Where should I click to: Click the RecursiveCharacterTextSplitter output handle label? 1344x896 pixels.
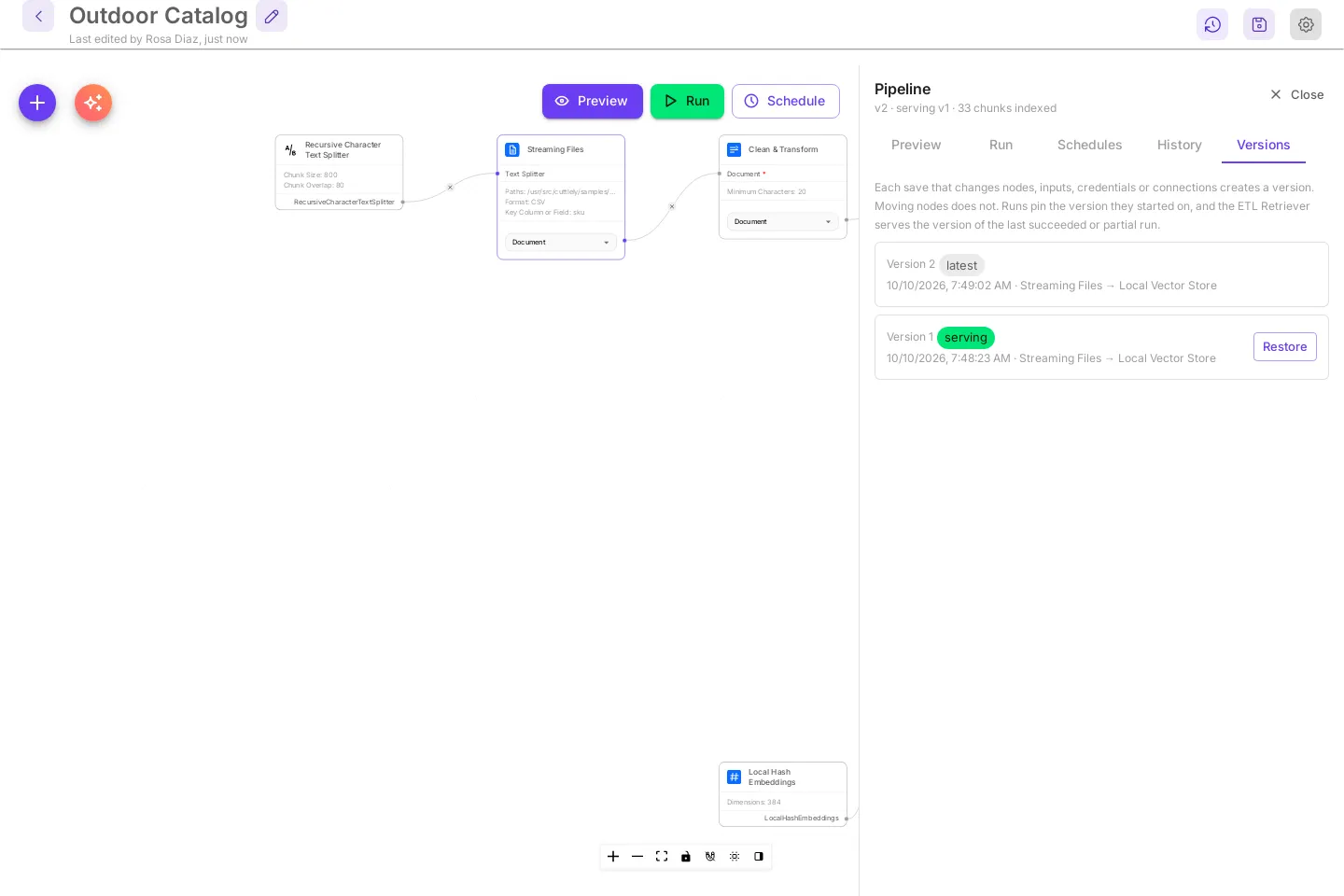(x=344, y=202)
